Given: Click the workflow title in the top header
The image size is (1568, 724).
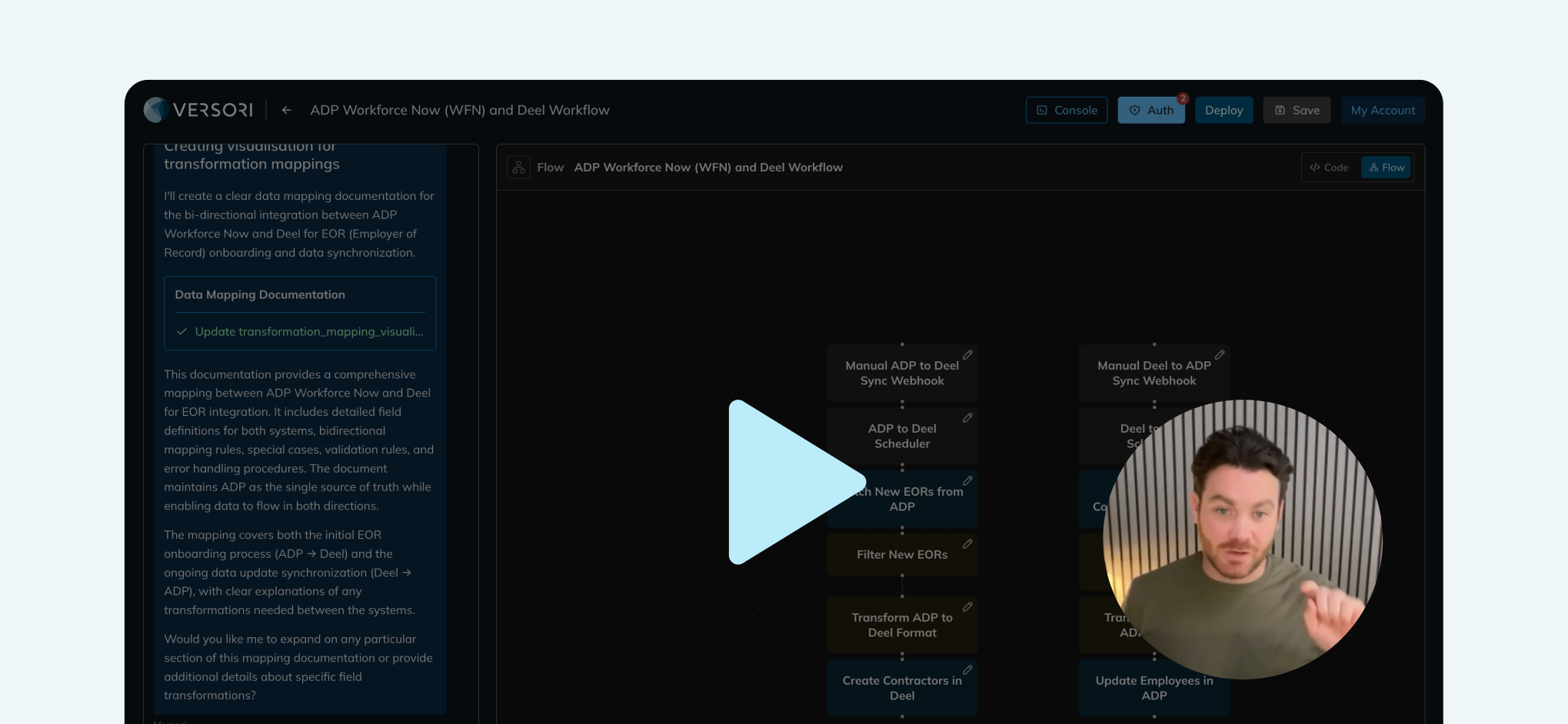Looking at the screenshot, I should point(460,110).
